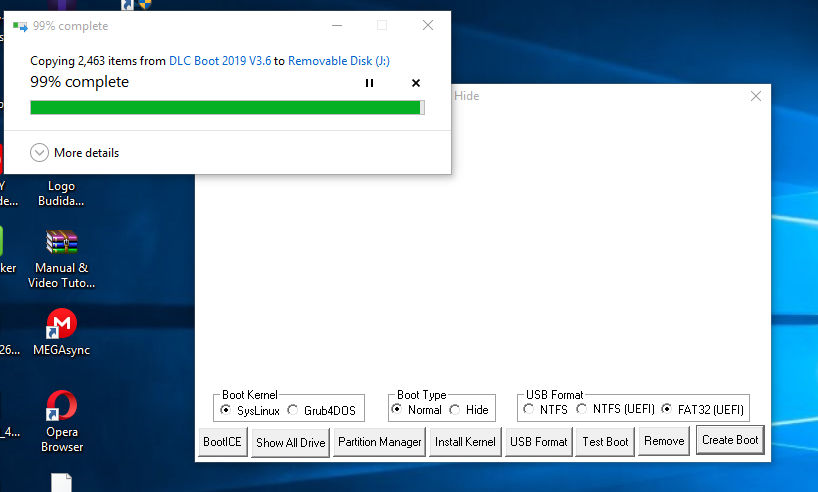Viewport: 818px width, 492px height.
Task: Open the Removable Disk (J:) destination link
Action: tap(339, 61)
